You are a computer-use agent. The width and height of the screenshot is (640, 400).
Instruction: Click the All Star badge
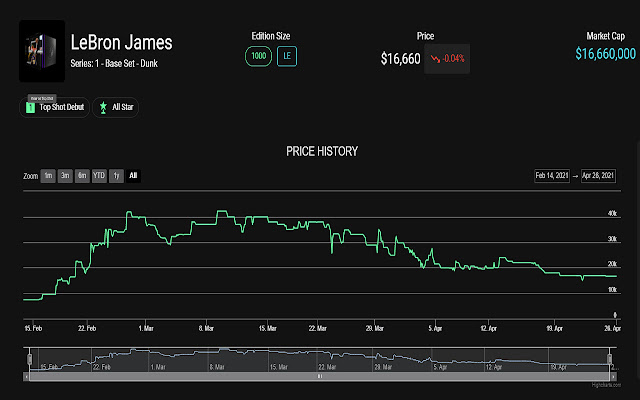point(116,107)
